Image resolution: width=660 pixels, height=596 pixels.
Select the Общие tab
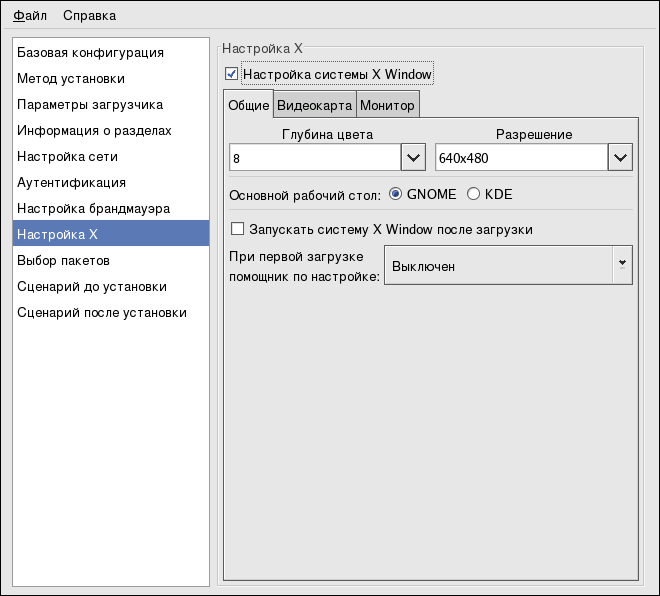pos(248,105)
